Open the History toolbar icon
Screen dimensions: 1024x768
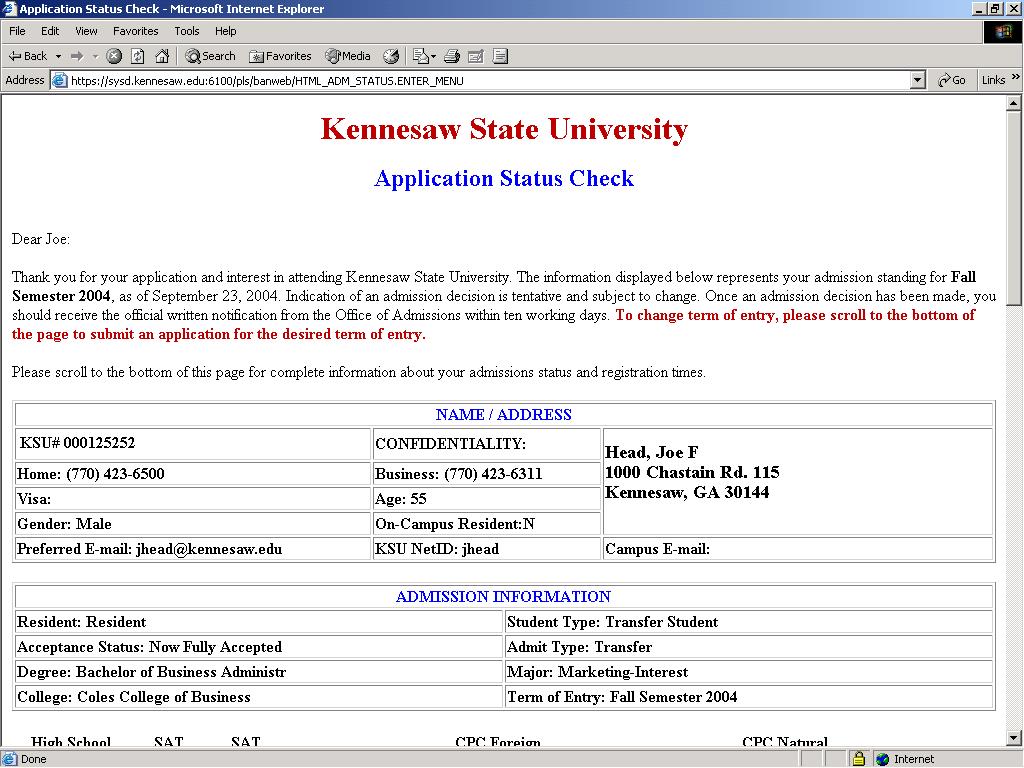pos(391,56)
